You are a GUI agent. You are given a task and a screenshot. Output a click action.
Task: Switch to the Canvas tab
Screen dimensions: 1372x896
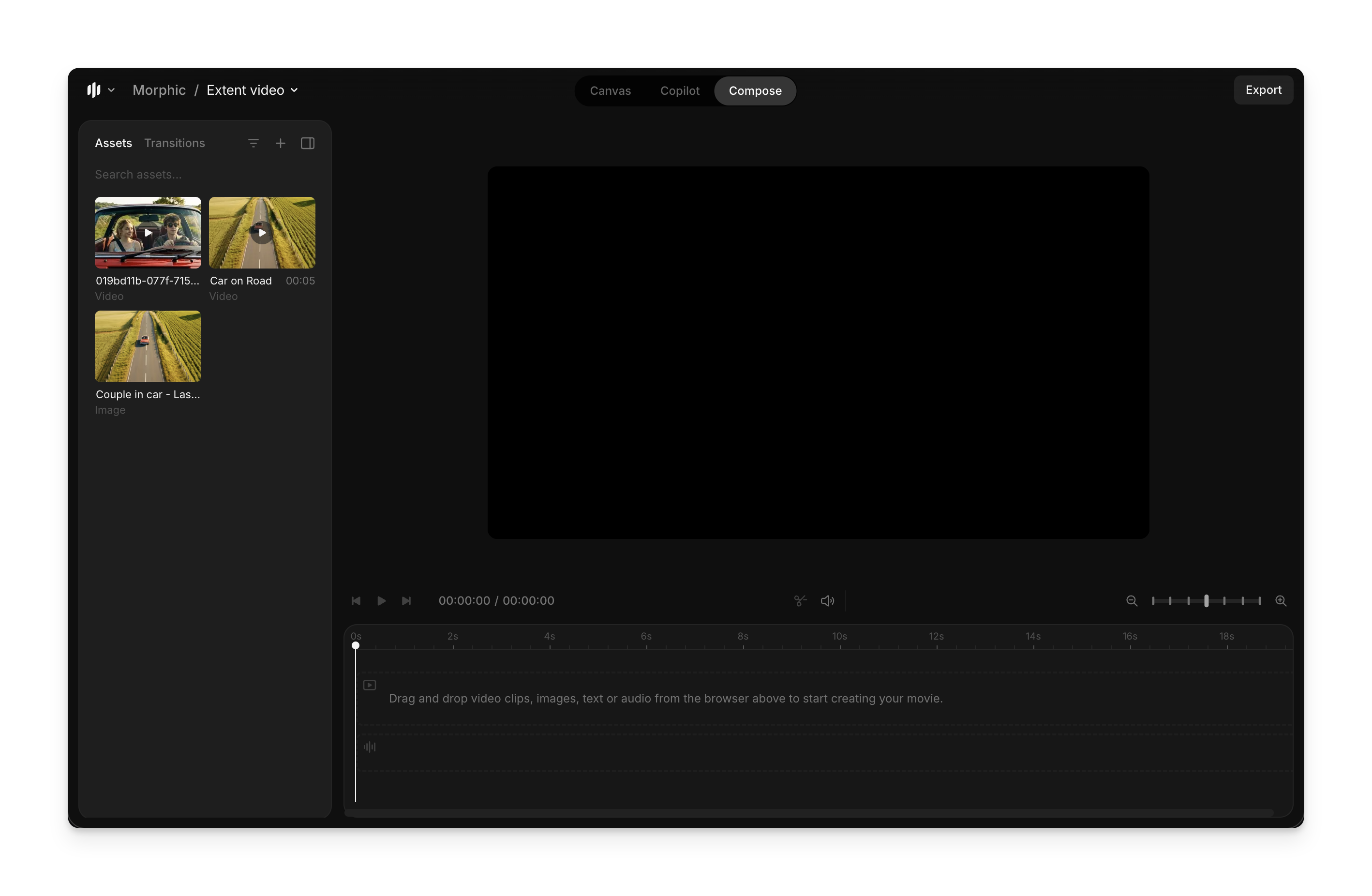point(610,90)
